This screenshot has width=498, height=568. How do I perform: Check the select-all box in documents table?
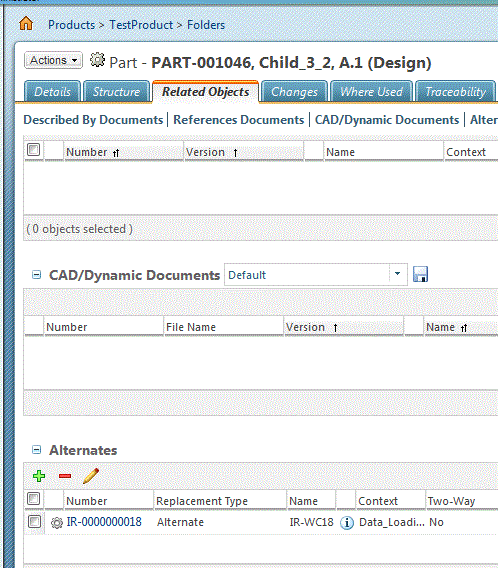point(34,149)
